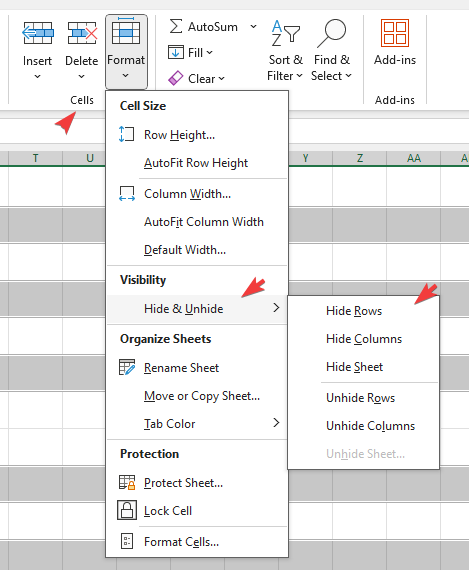Select column Z header
Screen dimensions: 469x570
[359, 158]
